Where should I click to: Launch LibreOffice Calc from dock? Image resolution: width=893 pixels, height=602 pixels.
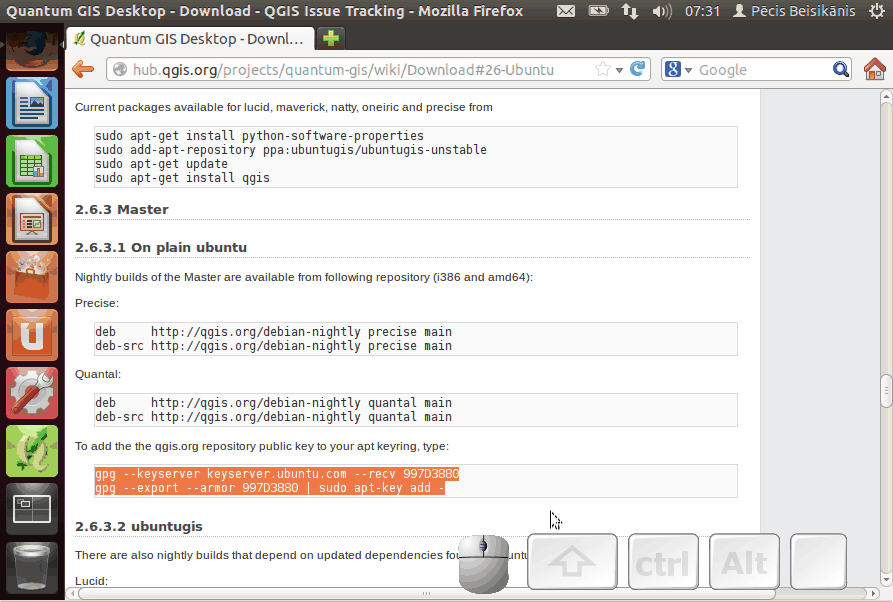click(x=32, y=161)
